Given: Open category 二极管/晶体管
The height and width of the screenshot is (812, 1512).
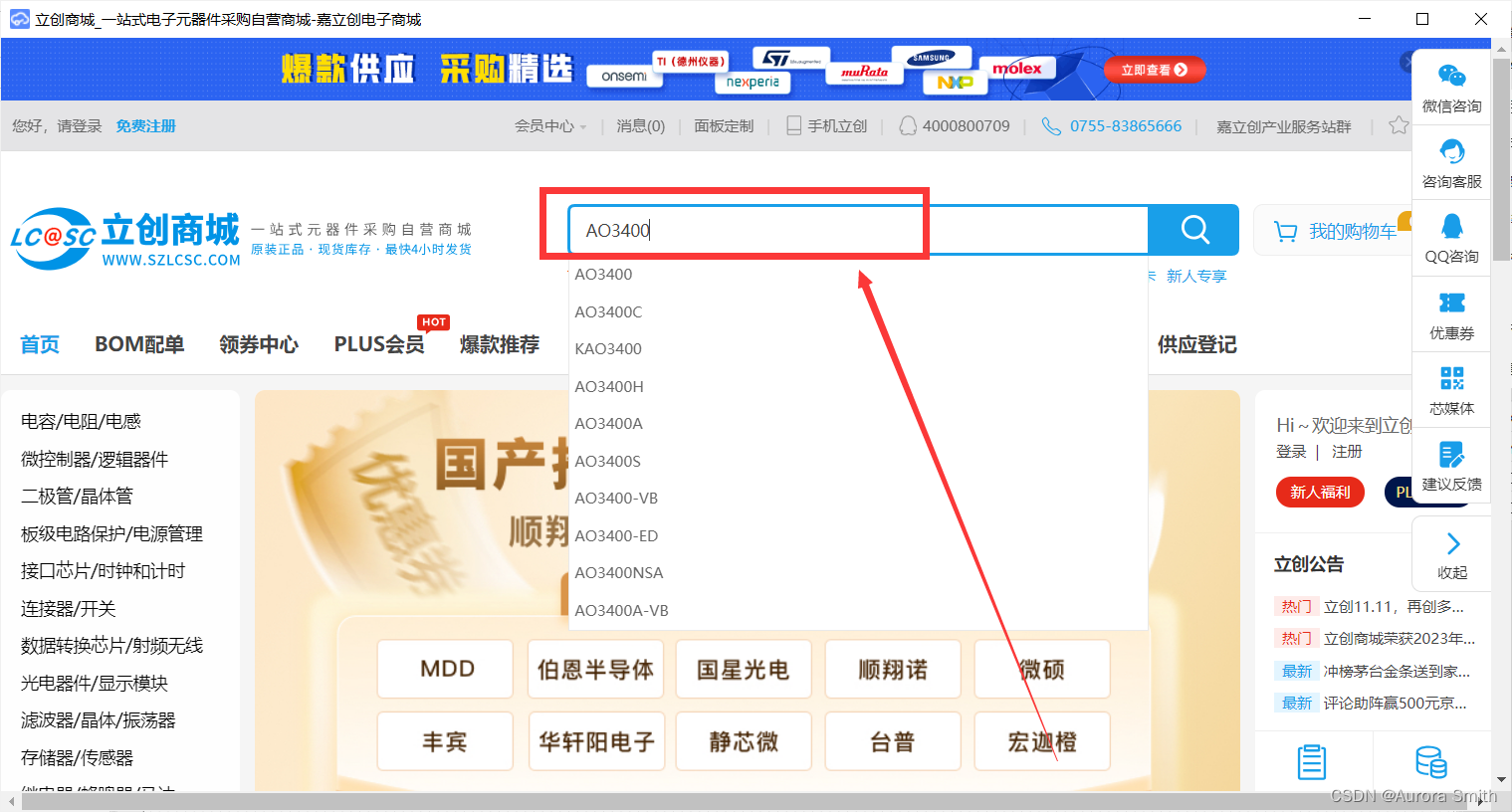Looking at the screenshot, I should click(77, 497).
